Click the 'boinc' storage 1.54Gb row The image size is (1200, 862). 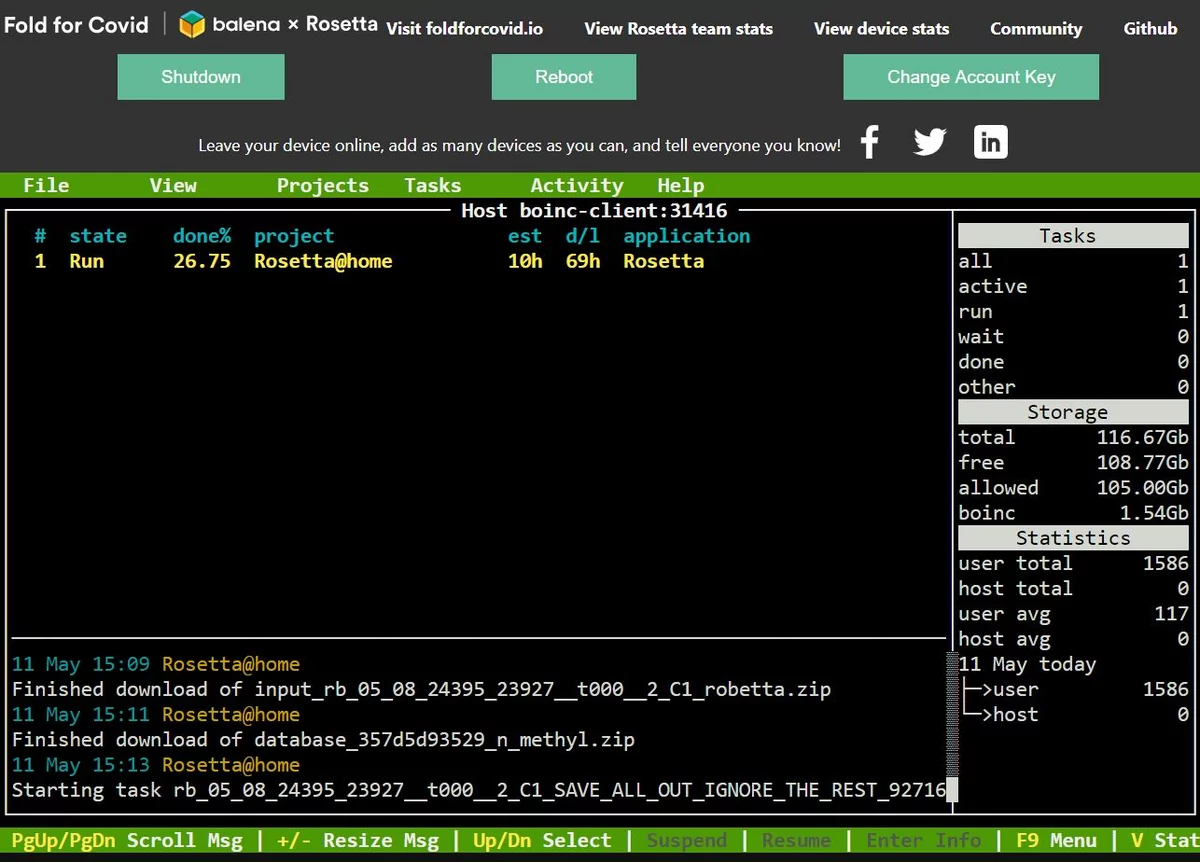[1073, 513]
